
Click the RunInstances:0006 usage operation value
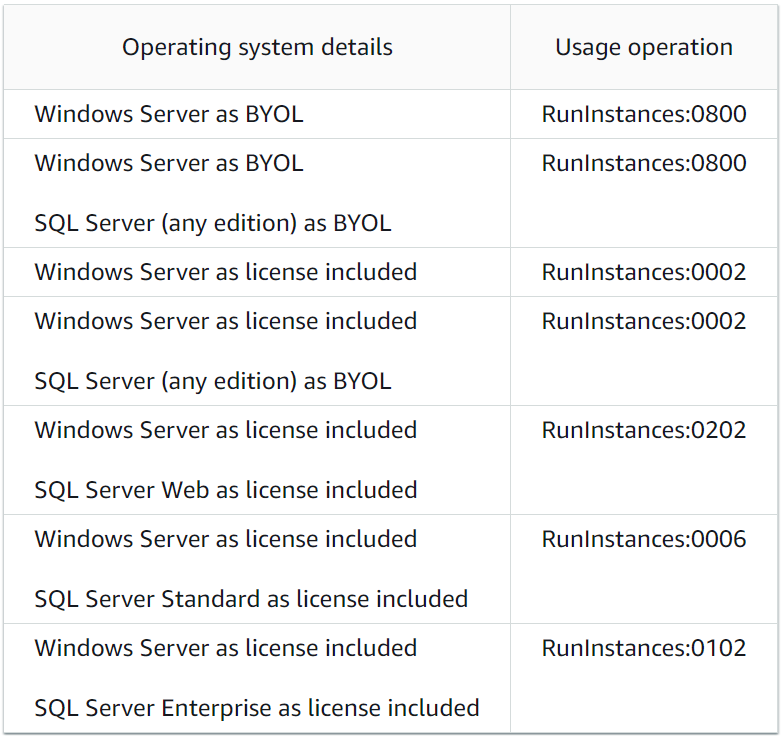tap(644, 539)
